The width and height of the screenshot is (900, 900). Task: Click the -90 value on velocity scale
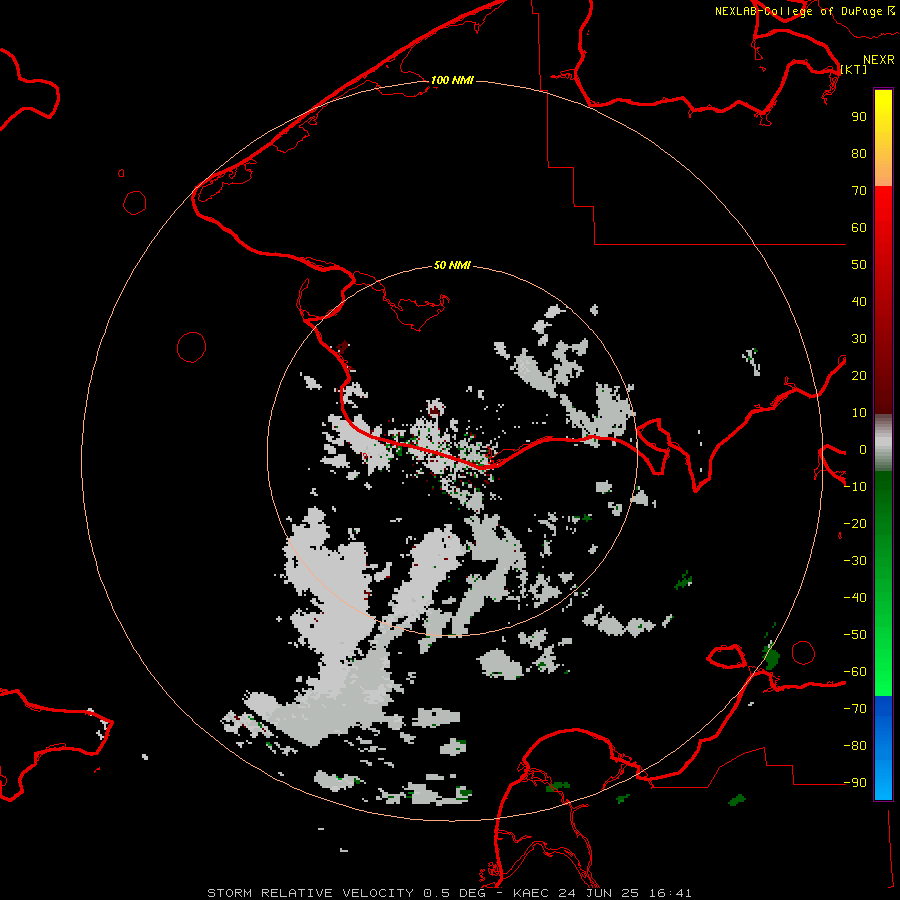point(855,783)
